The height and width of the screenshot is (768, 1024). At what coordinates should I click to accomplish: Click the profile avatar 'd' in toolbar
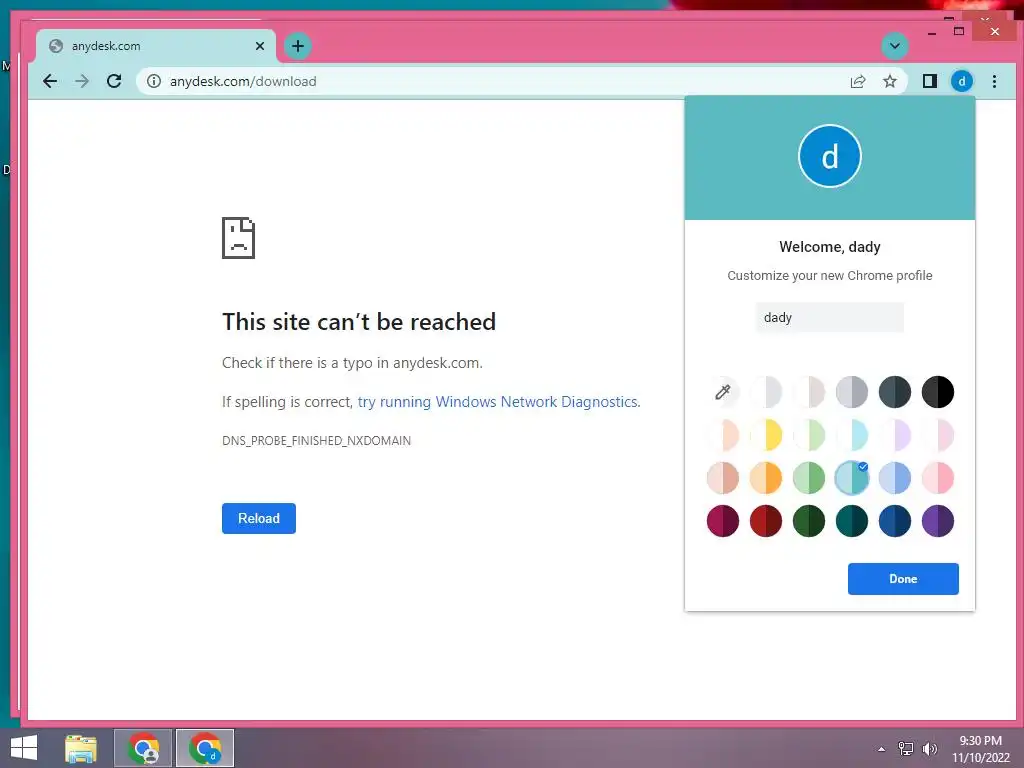coord(961,81)
